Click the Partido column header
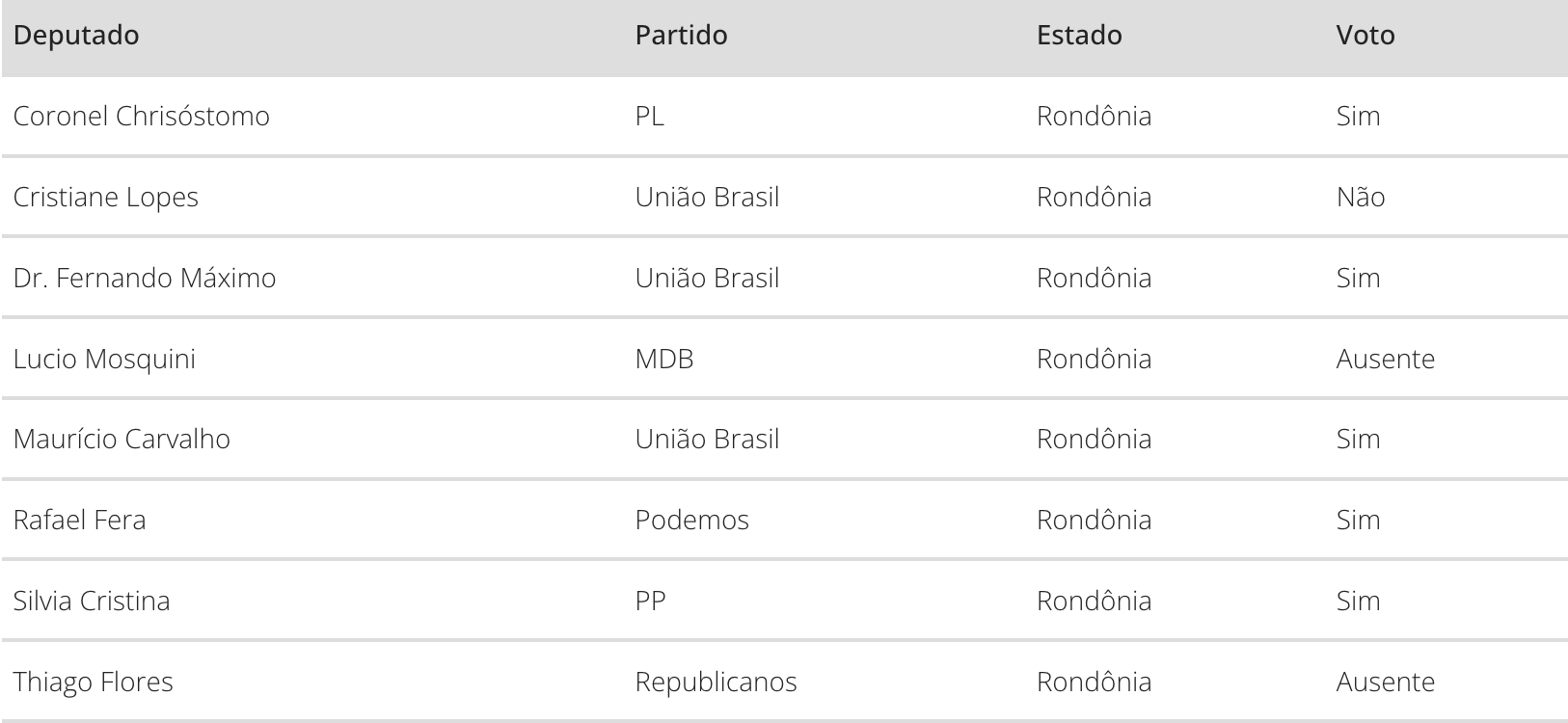The height and width of the screenshot is (723, 1568). (681, 36)
